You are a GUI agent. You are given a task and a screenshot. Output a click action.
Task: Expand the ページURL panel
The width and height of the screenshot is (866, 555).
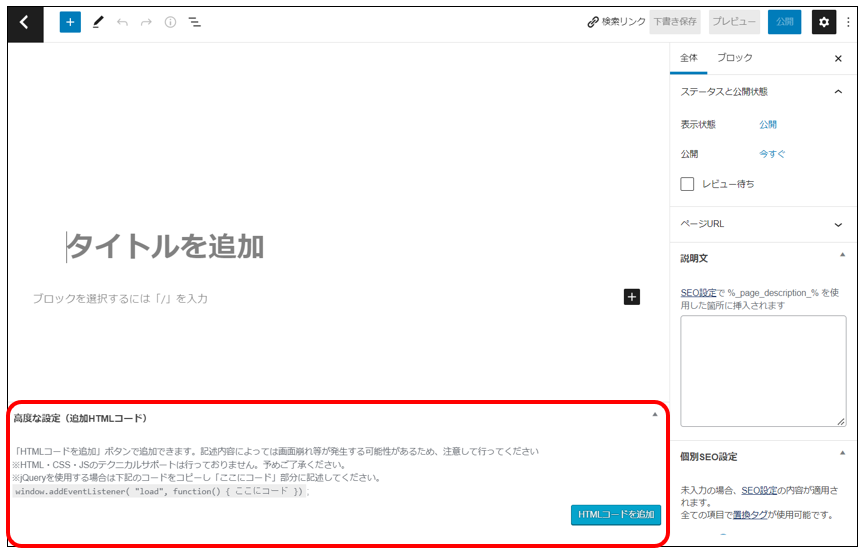click(838, 225)
